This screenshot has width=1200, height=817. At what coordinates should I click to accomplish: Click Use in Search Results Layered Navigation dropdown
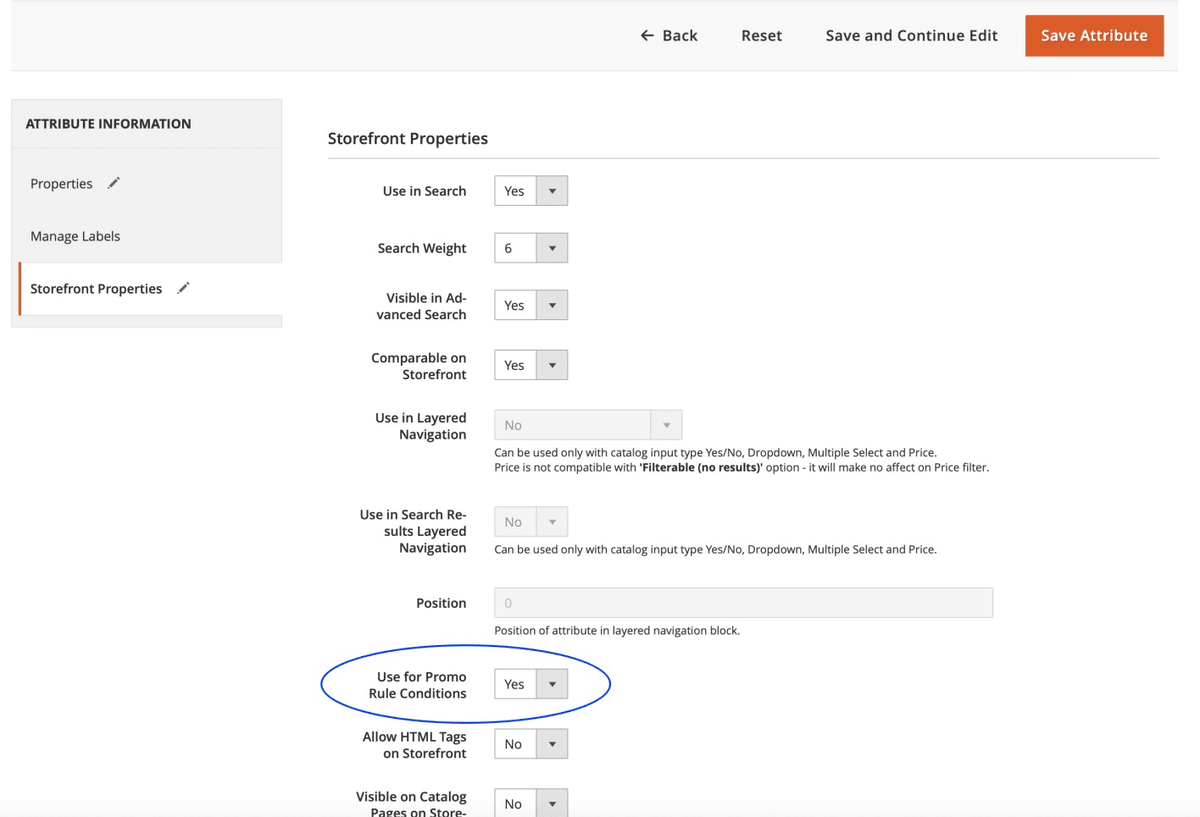pyautogui.click(x=531, y=522)
